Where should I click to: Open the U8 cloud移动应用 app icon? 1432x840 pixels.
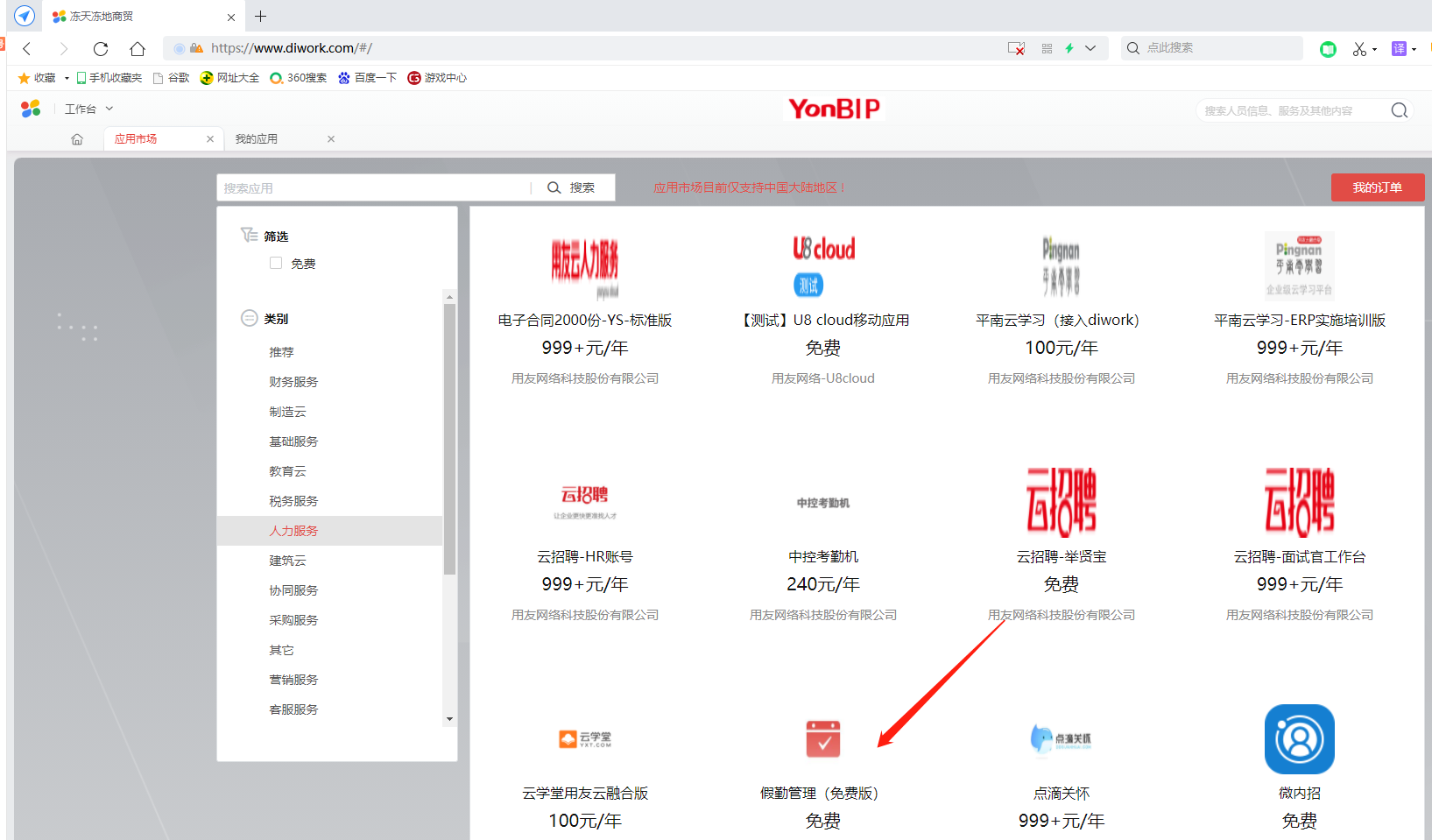click(823, 266)
